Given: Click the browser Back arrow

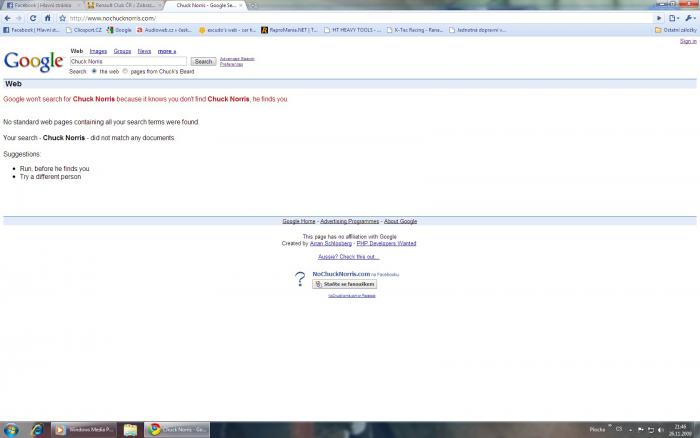Looking at the screenshot, I should (7, 18).
